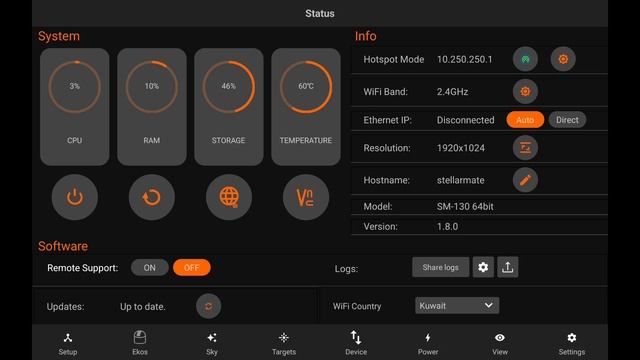Change resolution using the Resolution icon
The width and height of the screenshot is (640, 360).
point(525,148)
